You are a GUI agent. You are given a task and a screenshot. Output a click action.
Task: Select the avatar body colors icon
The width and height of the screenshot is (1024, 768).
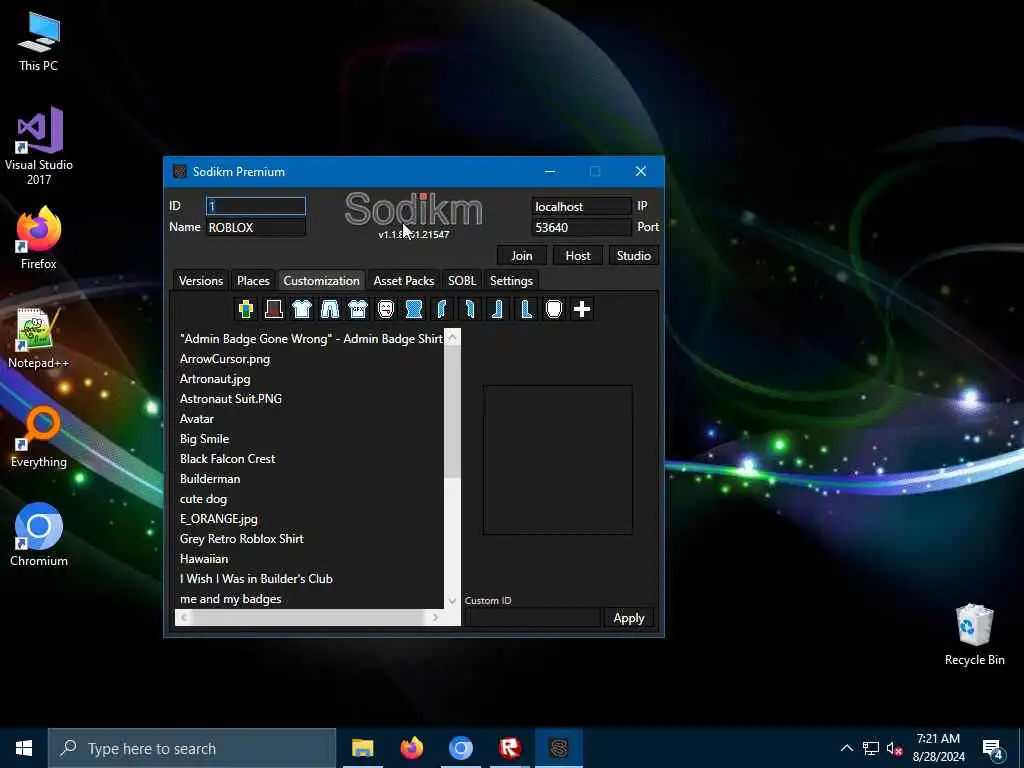[246, 309]
